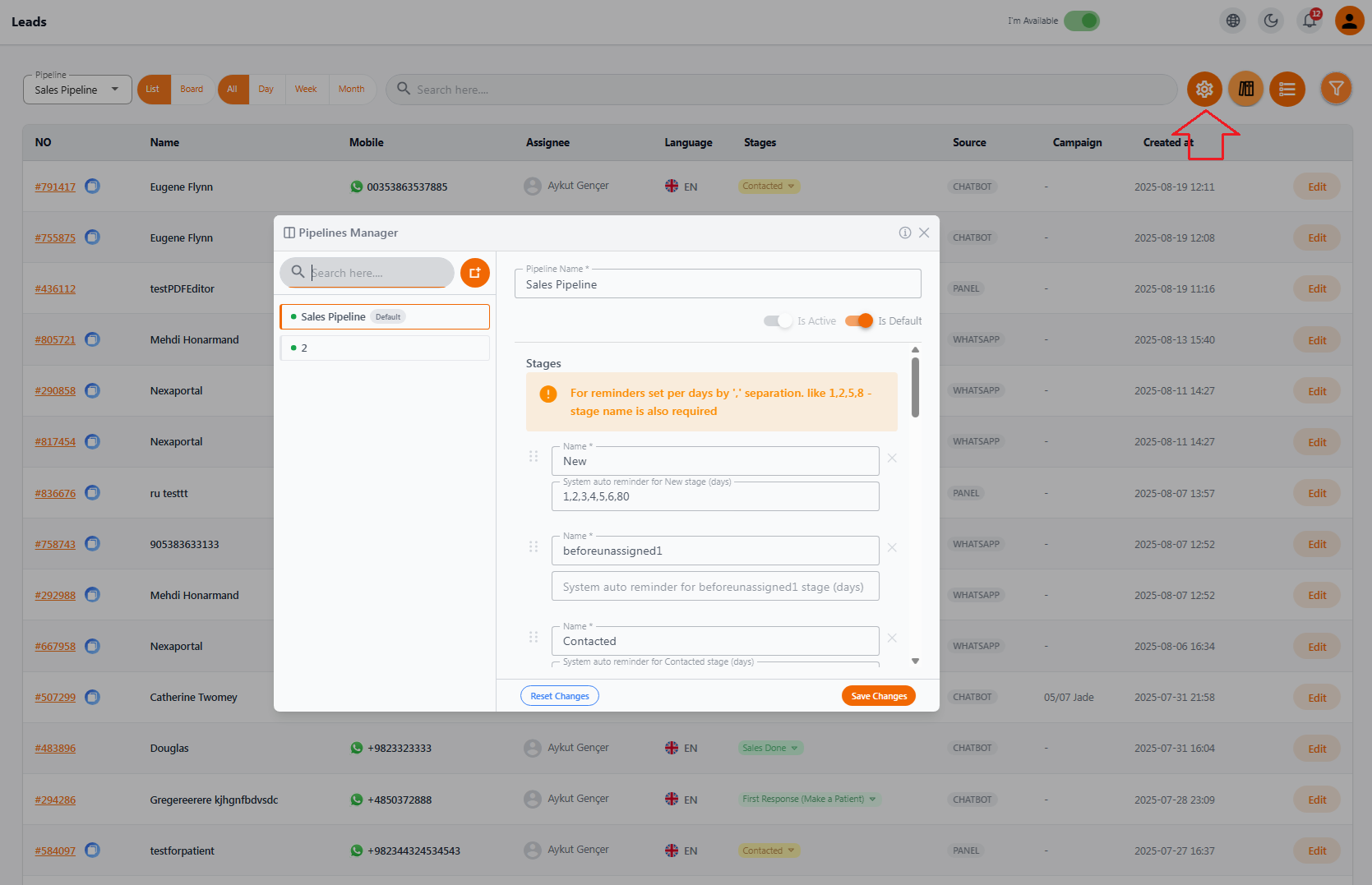Select the Week time filter
This screenshot has width=1372, height=885.
click(306, 89)
